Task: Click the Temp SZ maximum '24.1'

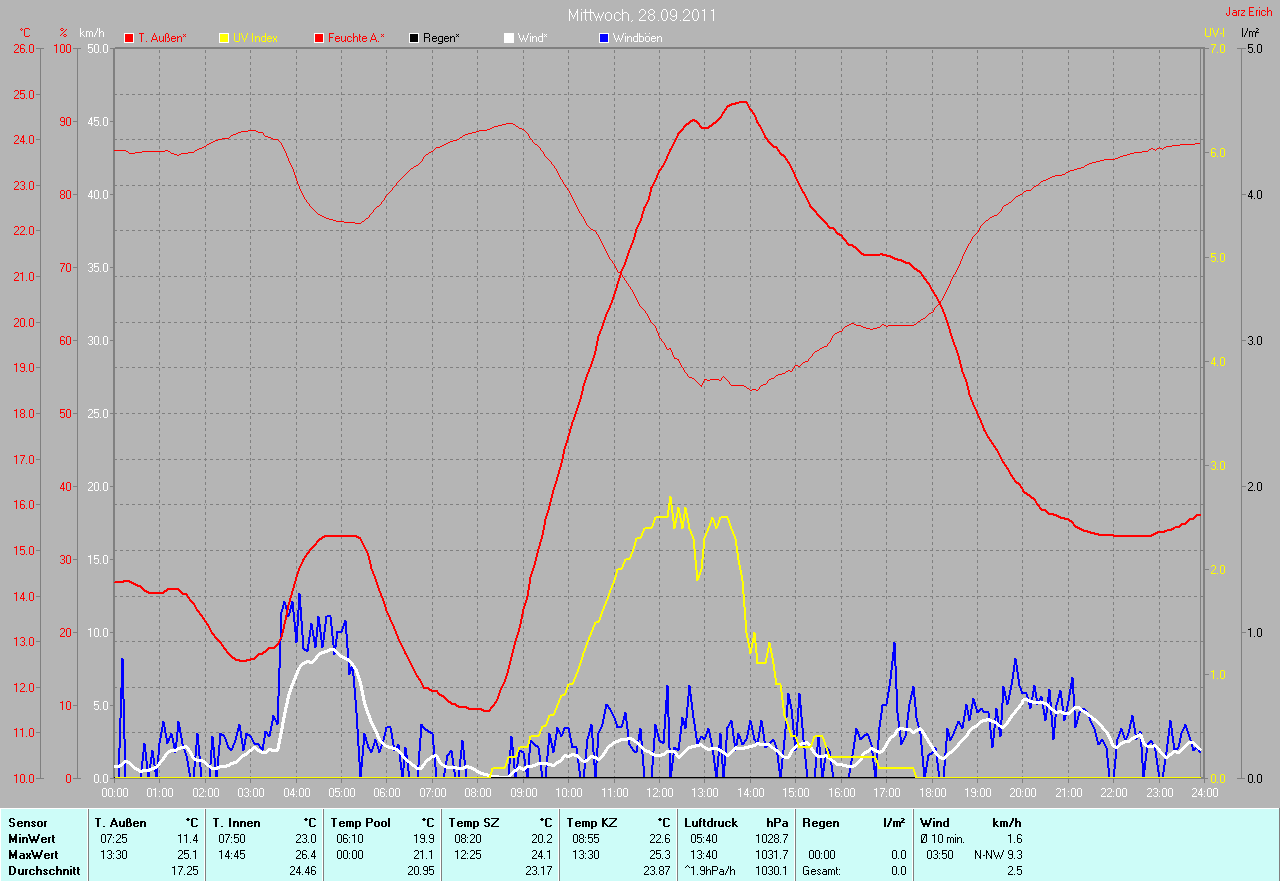Action: tap(541, 855)
